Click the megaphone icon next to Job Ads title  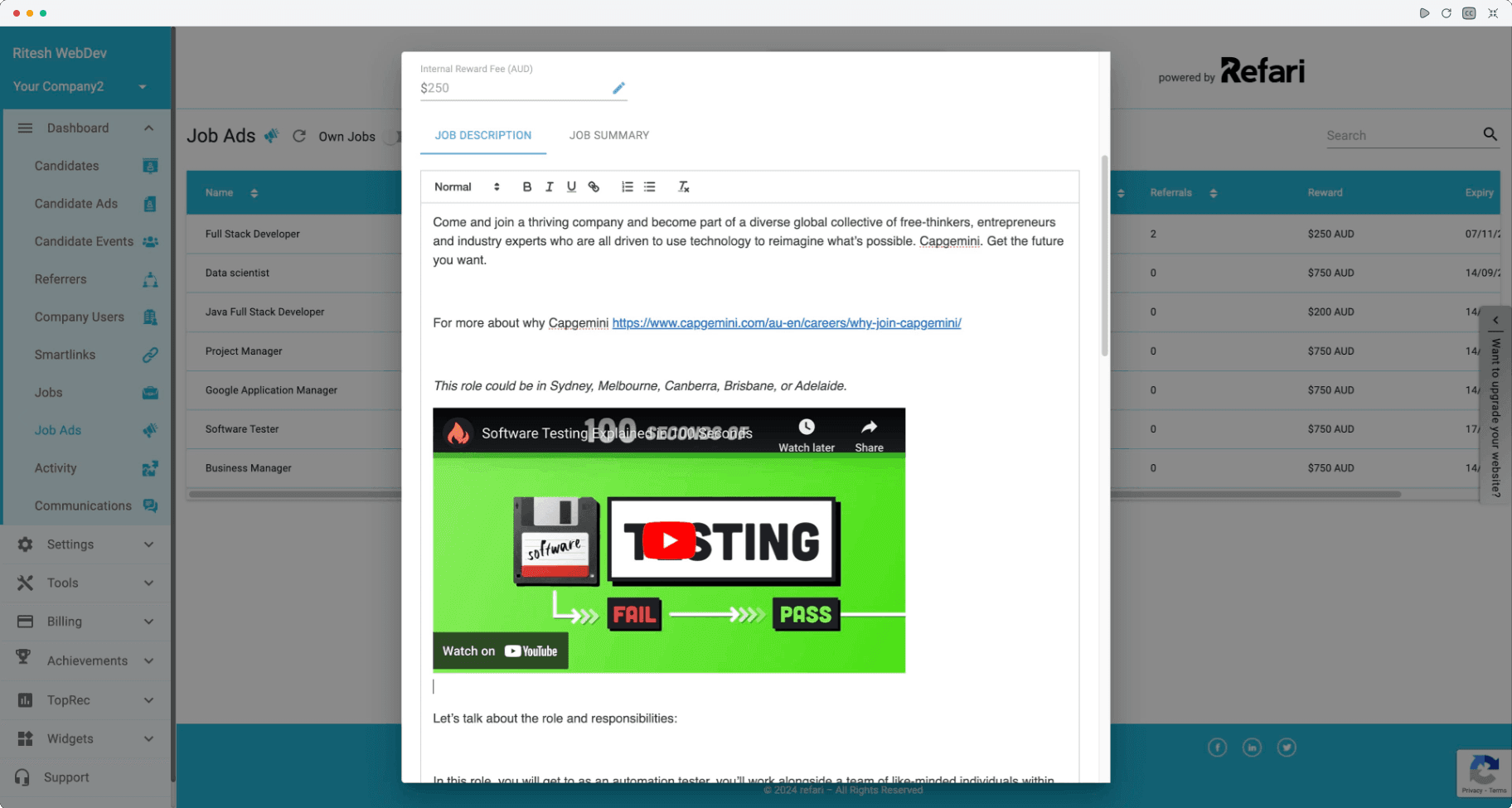(x=272, y=136)
